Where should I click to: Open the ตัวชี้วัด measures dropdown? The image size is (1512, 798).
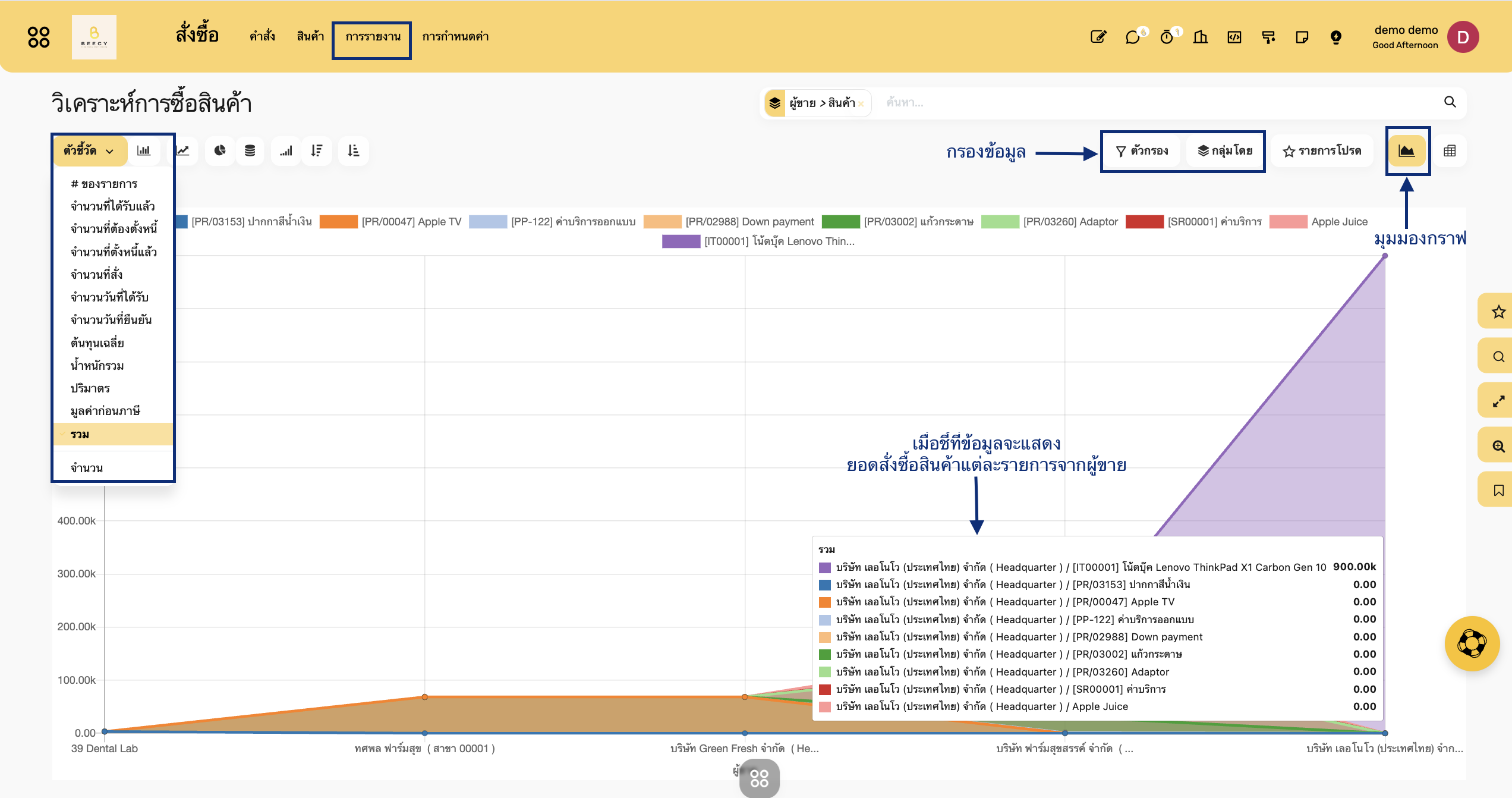point(89,150)
